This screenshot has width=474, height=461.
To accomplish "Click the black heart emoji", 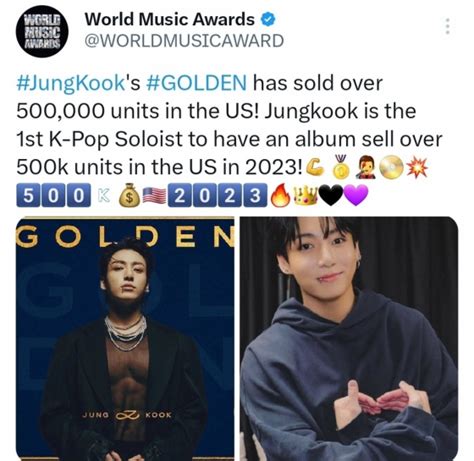I will coord(331,196).
